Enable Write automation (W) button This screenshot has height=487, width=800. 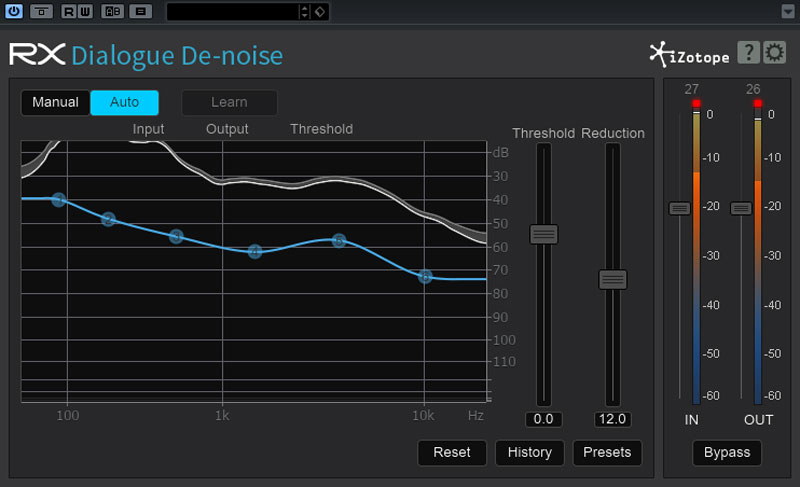pos(85,11)
